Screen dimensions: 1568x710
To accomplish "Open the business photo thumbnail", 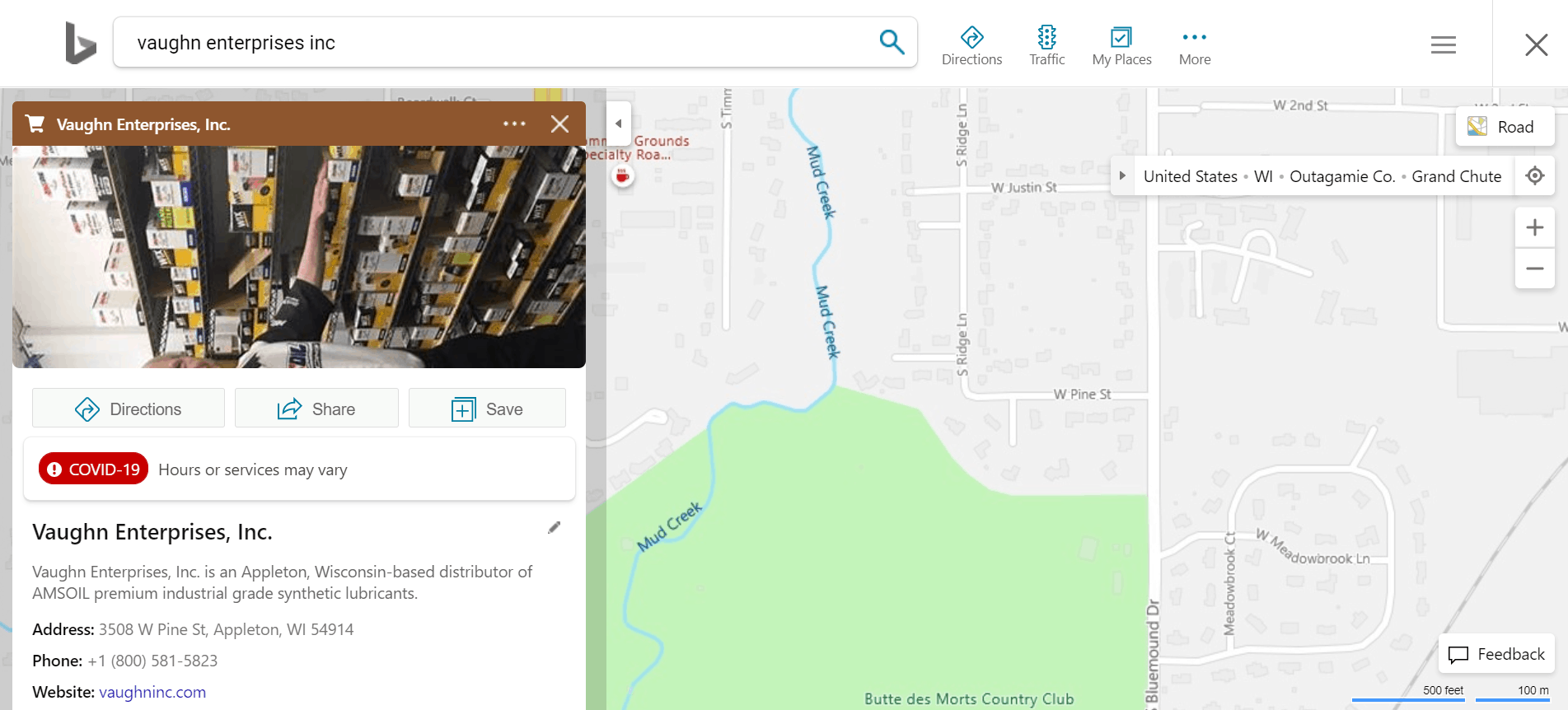I will pyautogui.click(x=299, y=257).
